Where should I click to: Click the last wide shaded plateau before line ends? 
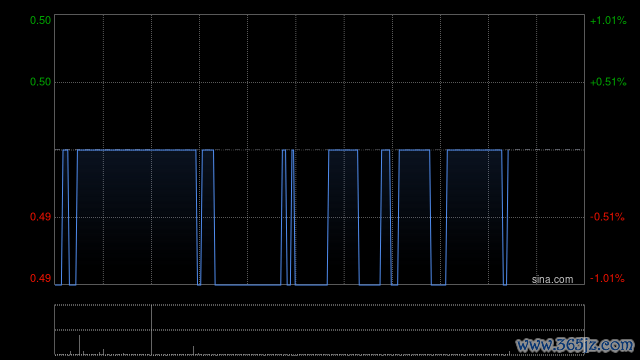pyautogui.click(x=474, y=217)
